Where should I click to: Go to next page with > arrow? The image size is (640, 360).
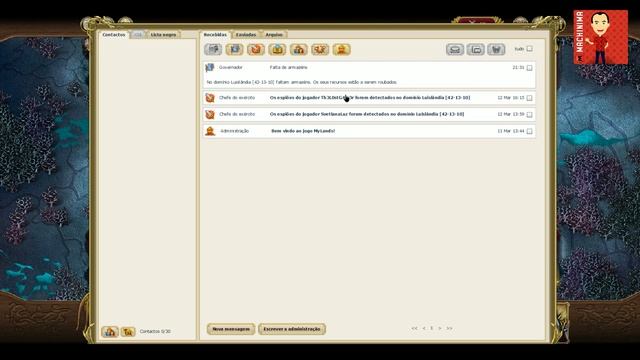(x=440, y=328)
